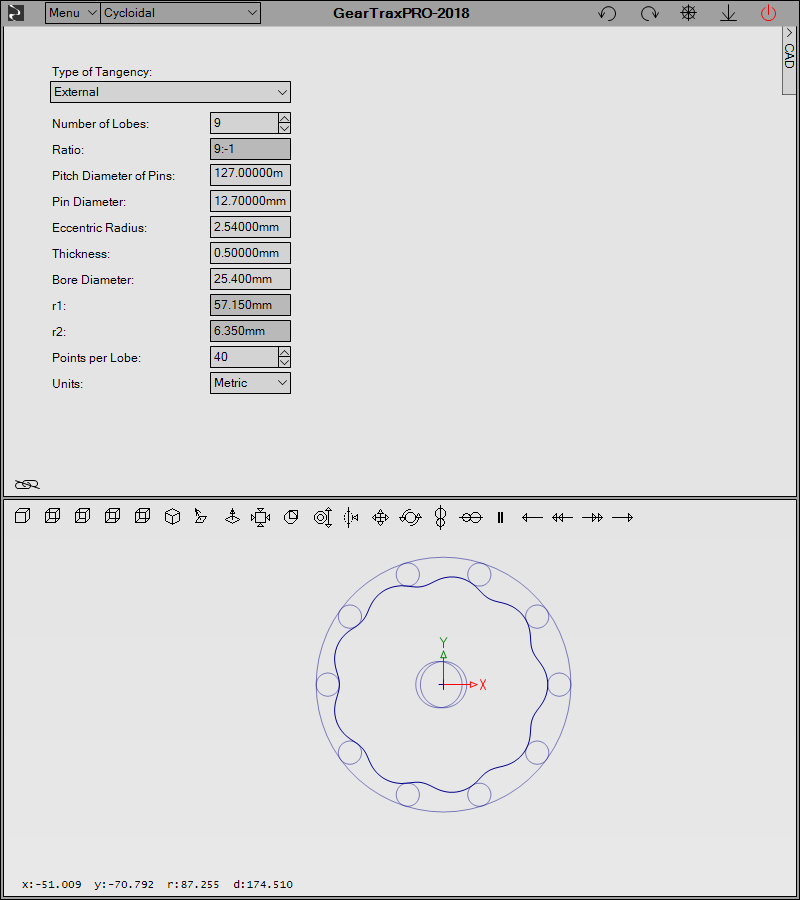Click the mirror icon with a vertical dashed line
The image size is (800, 900).
coord(351,517)
